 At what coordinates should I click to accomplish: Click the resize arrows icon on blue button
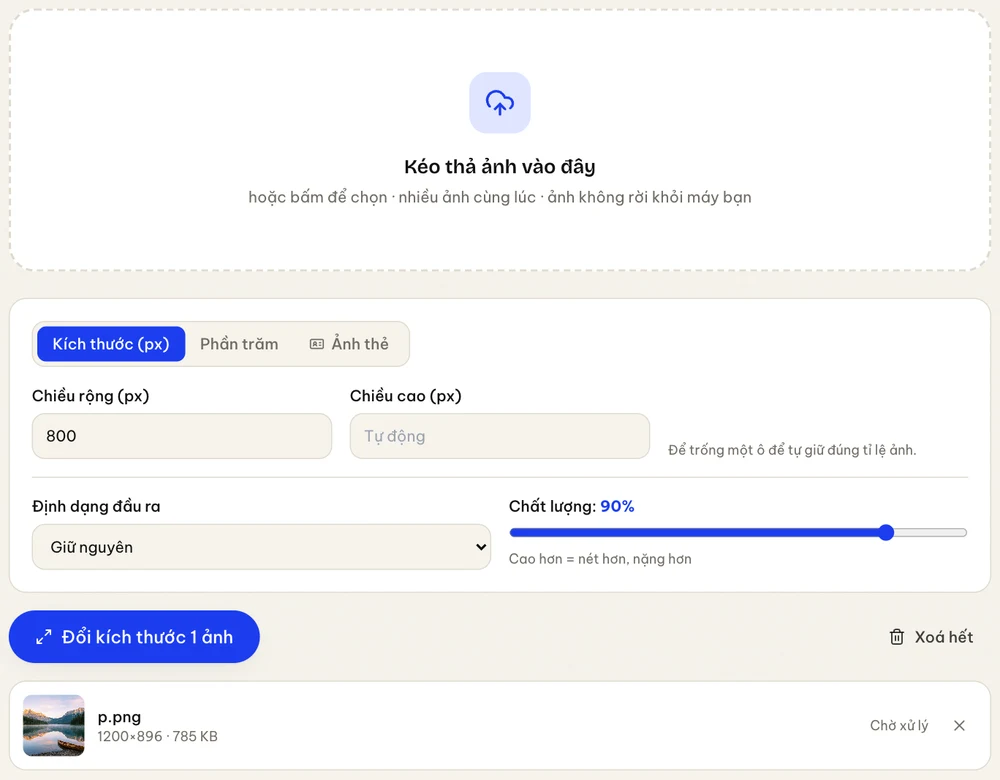tap(44, 637)
